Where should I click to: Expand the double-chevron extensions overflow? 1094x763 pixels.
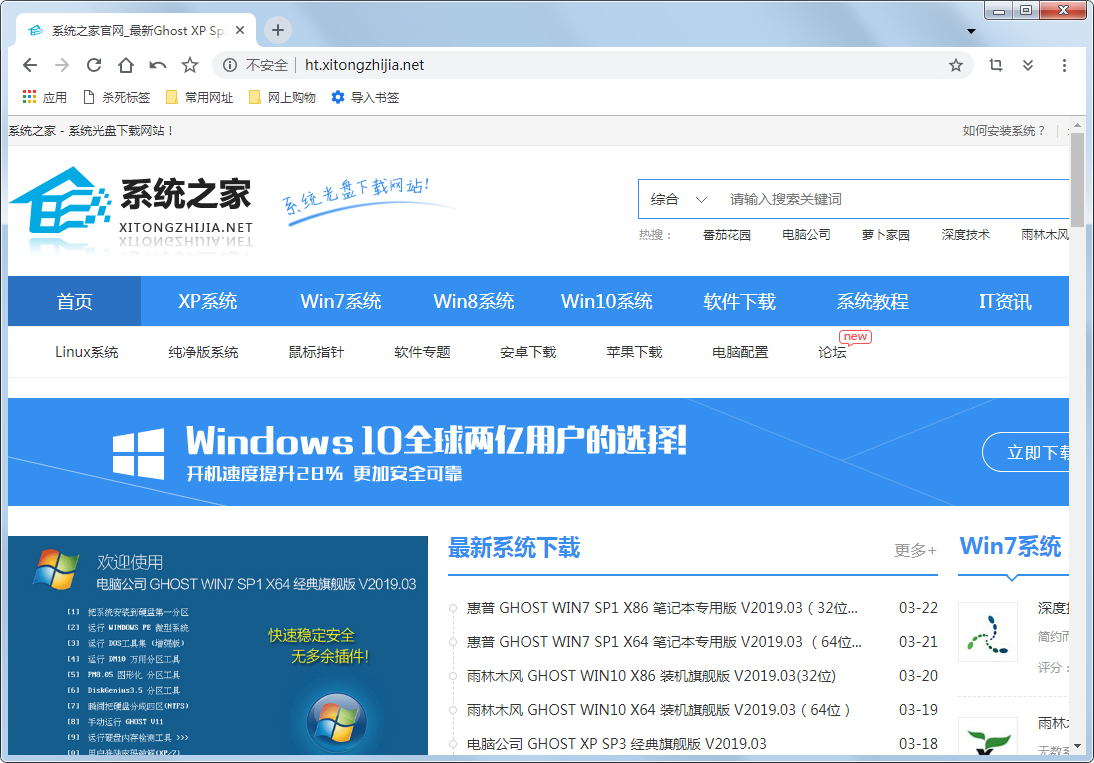[x=1028, y=65]
